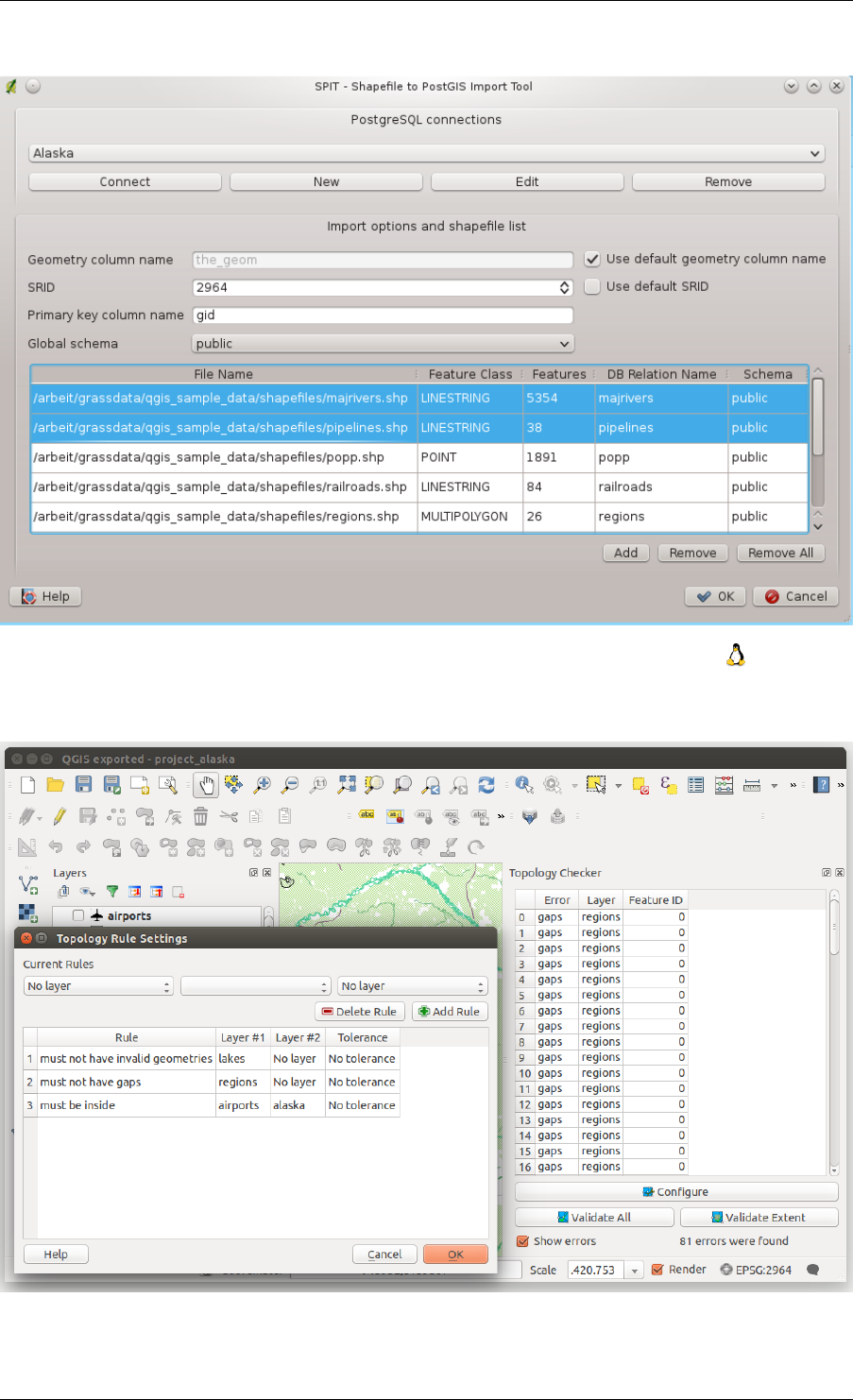Click the Add Rule button

449,1012
